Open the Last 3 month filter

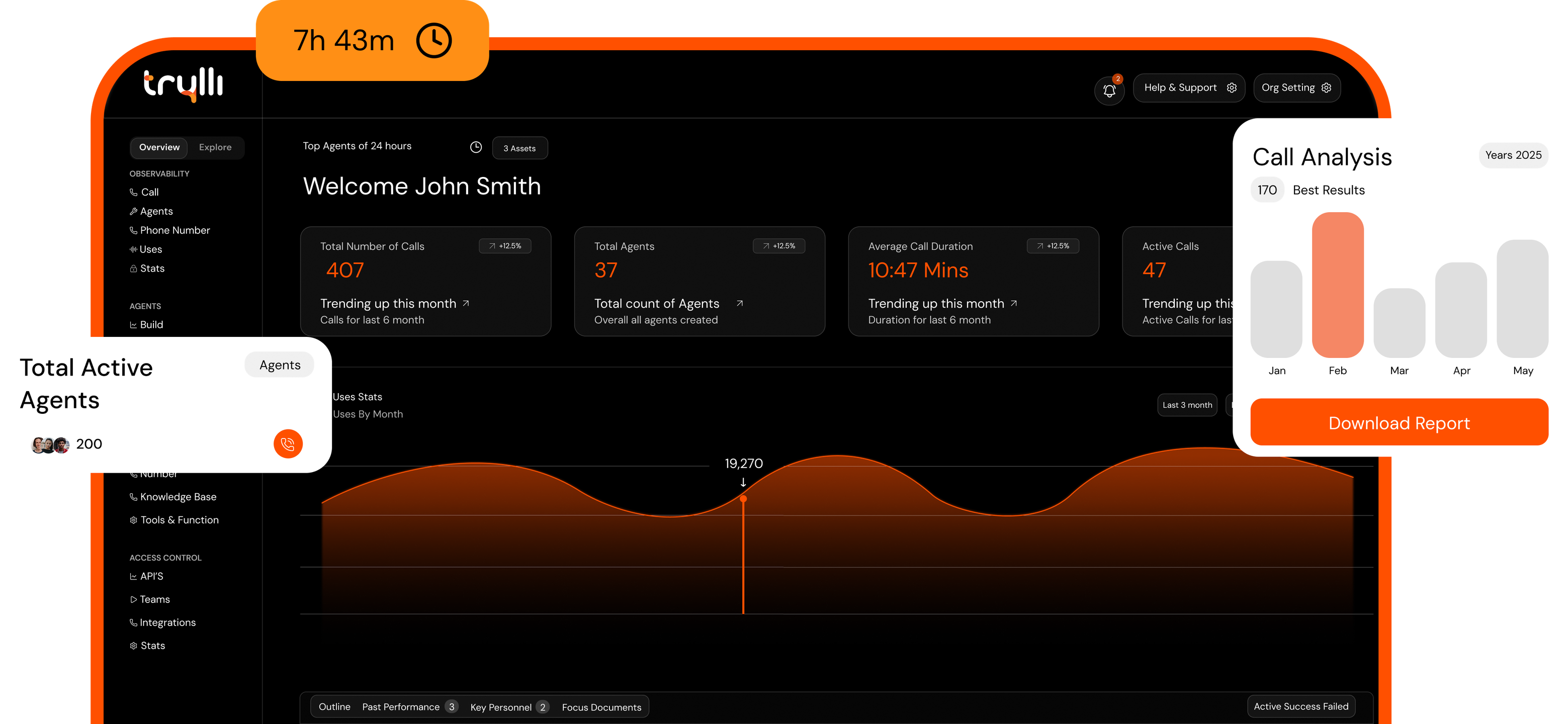1186,405
